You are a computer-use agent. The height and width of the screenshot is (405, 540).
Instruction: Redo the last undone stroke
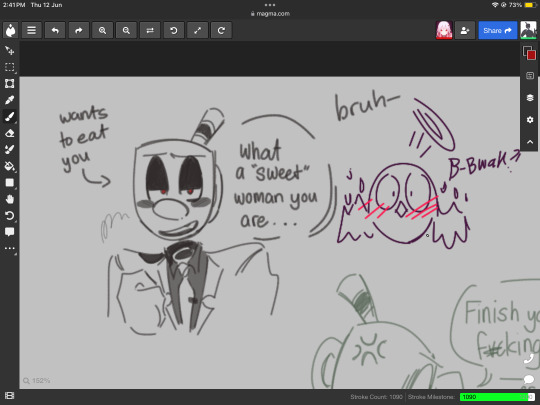coord(79,30)
